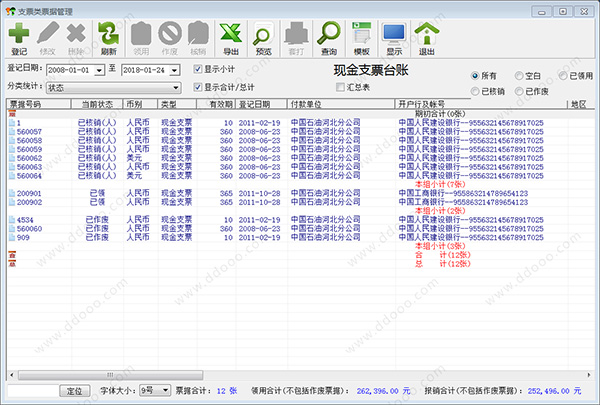
Task: Click the document icon beside ticket 560057
Action: pos(12,131)
